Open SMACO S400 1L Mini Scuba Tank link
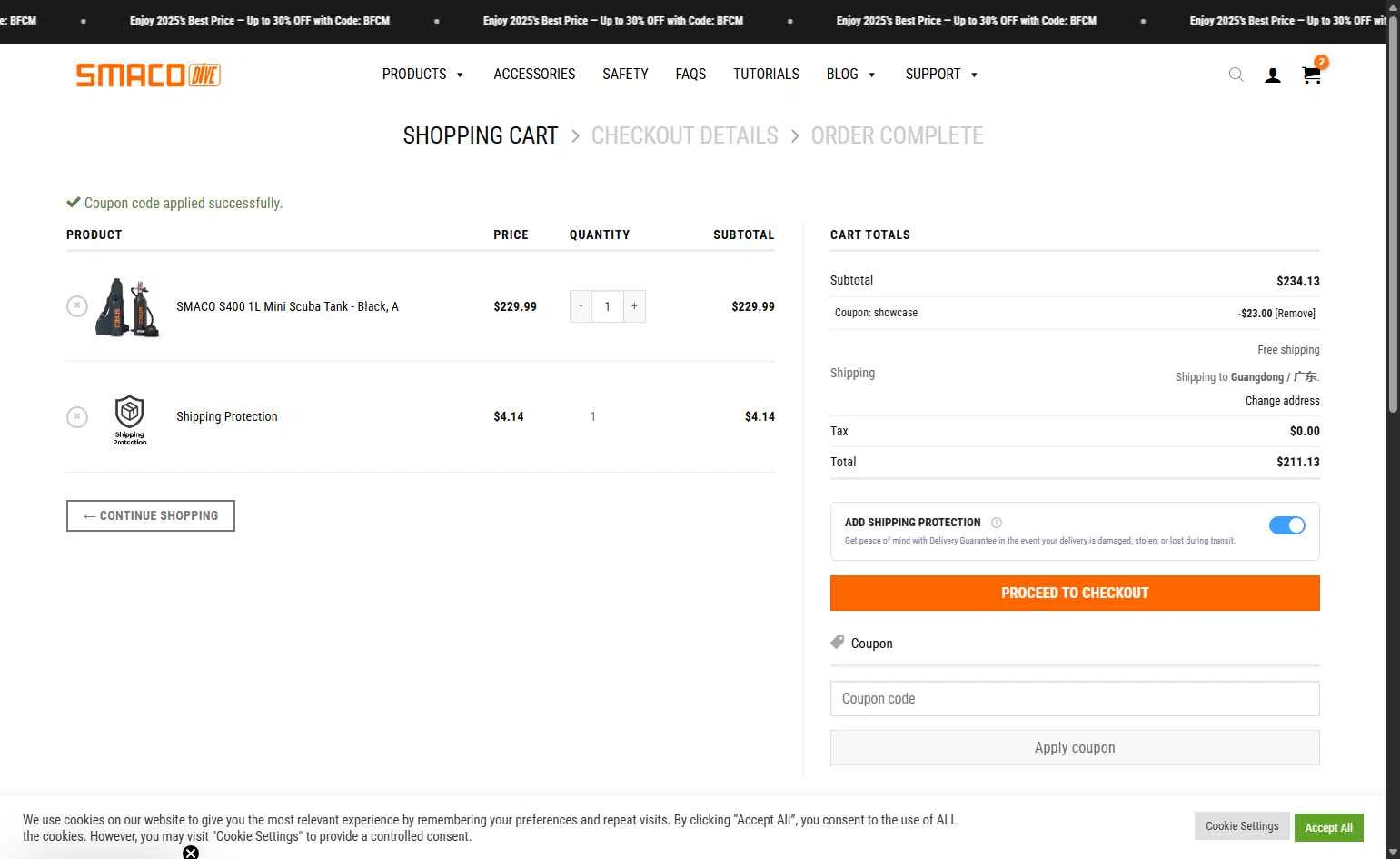This screenshot has height=859, width=1400. click(287, 306)
